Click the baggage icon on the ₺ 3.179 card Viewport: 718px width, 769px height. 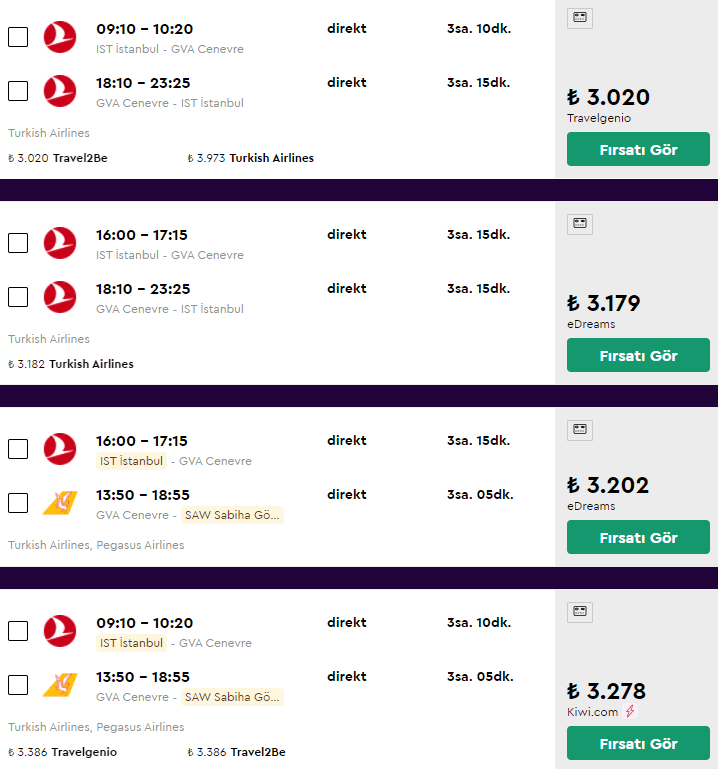580,224
